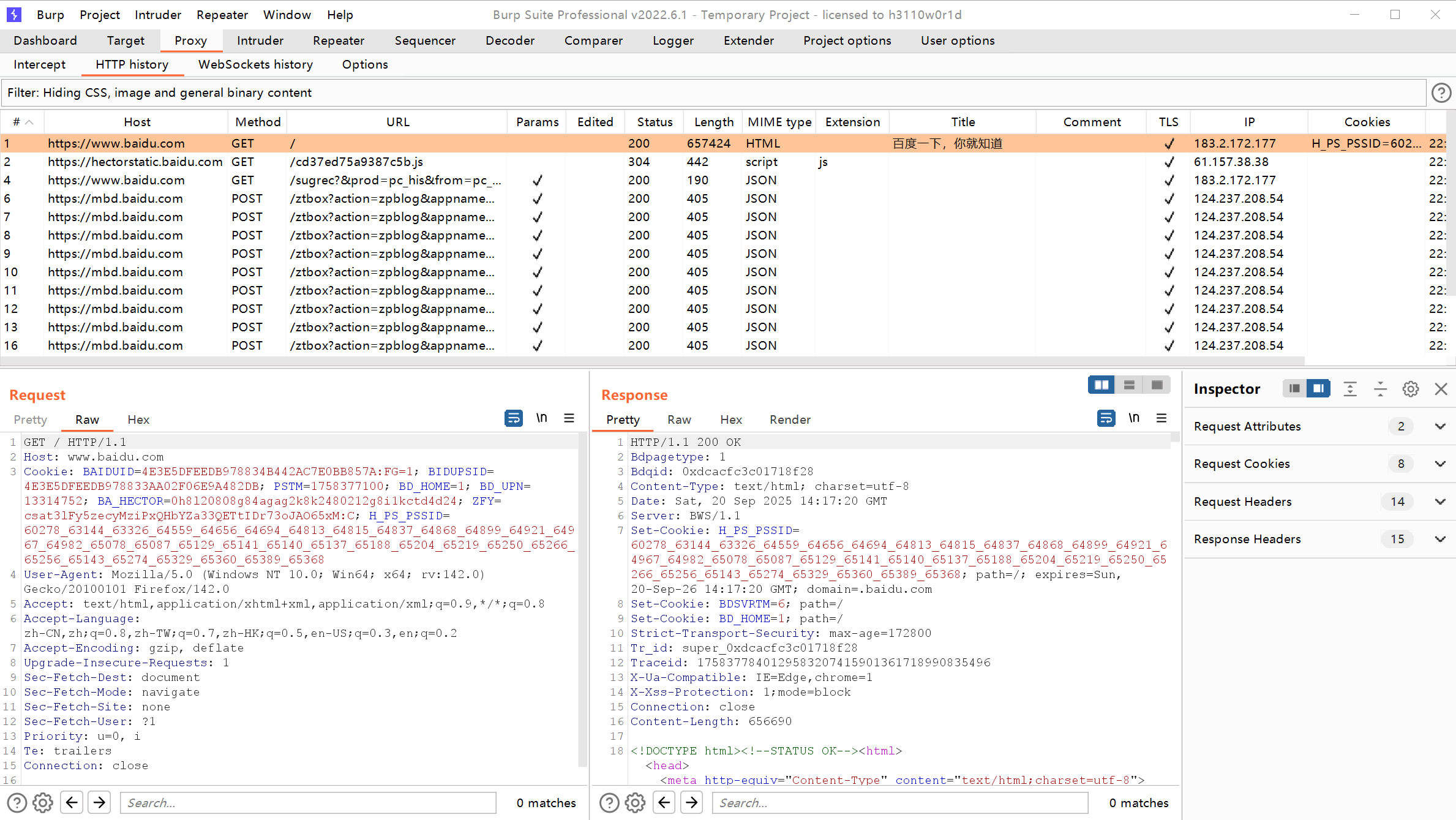Open Response search settings gear
Screen dimensions: 1456x820
pos(635,802)
